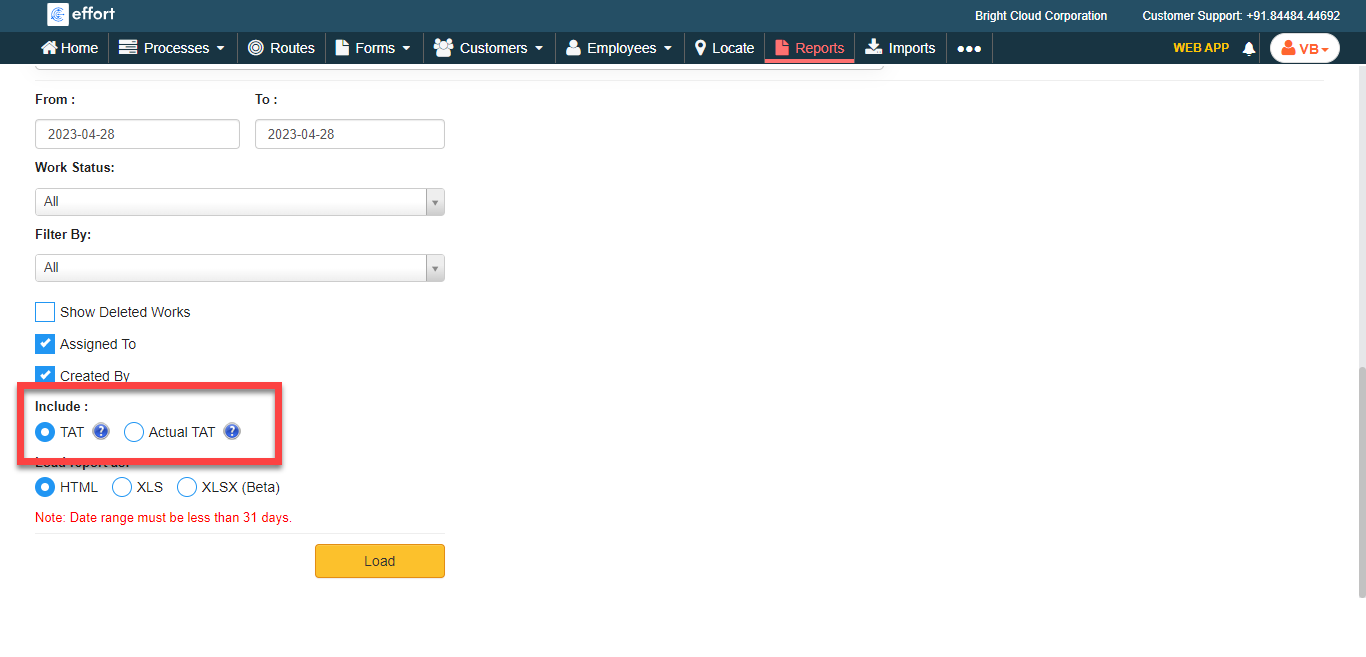Click the From date input field
Screen dimensions: 1366x657
pos(137,134)
